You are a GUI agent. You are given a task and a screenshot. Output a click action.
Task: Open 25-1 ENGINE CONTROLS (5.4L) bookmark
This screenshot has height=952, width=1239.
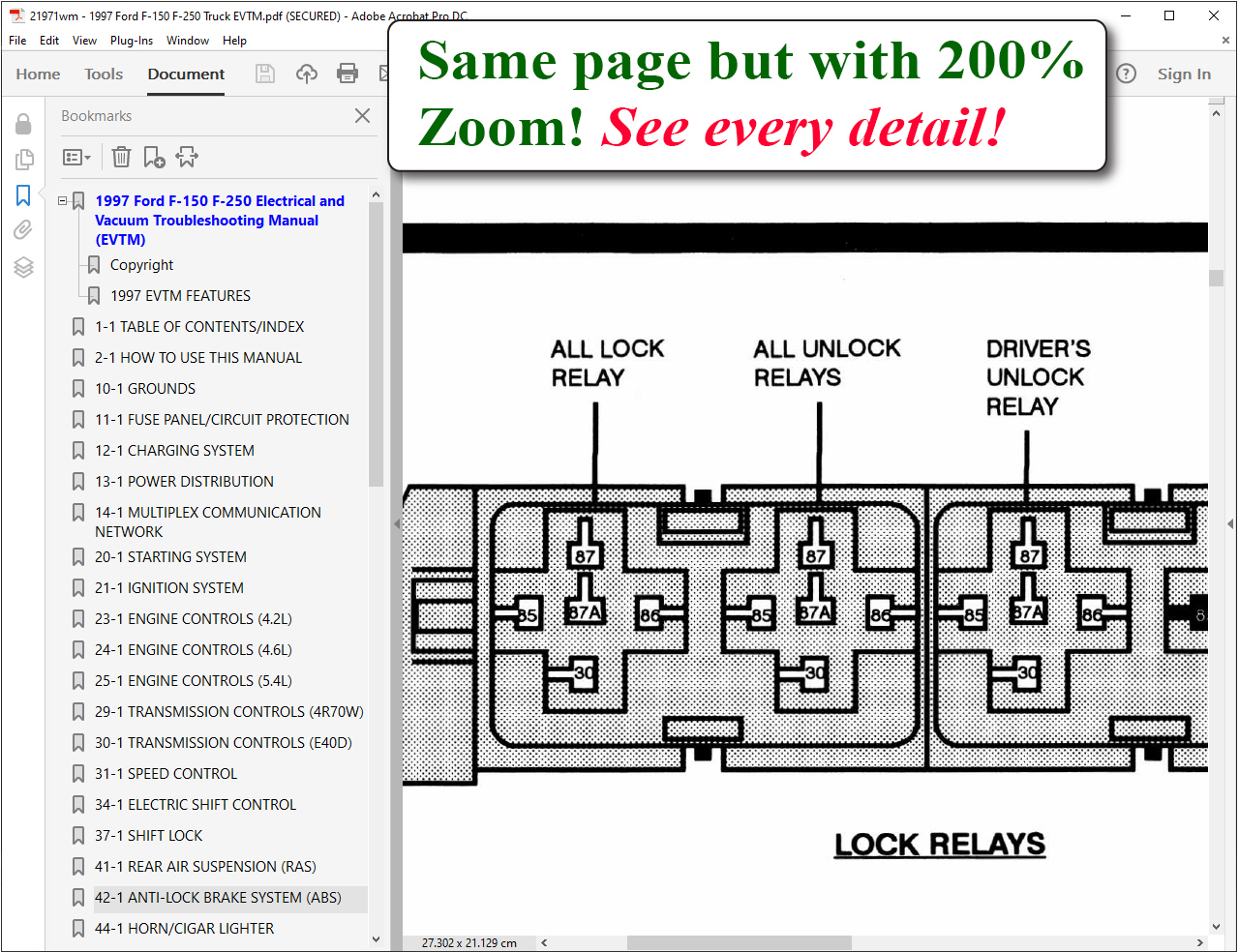(194, 681)
